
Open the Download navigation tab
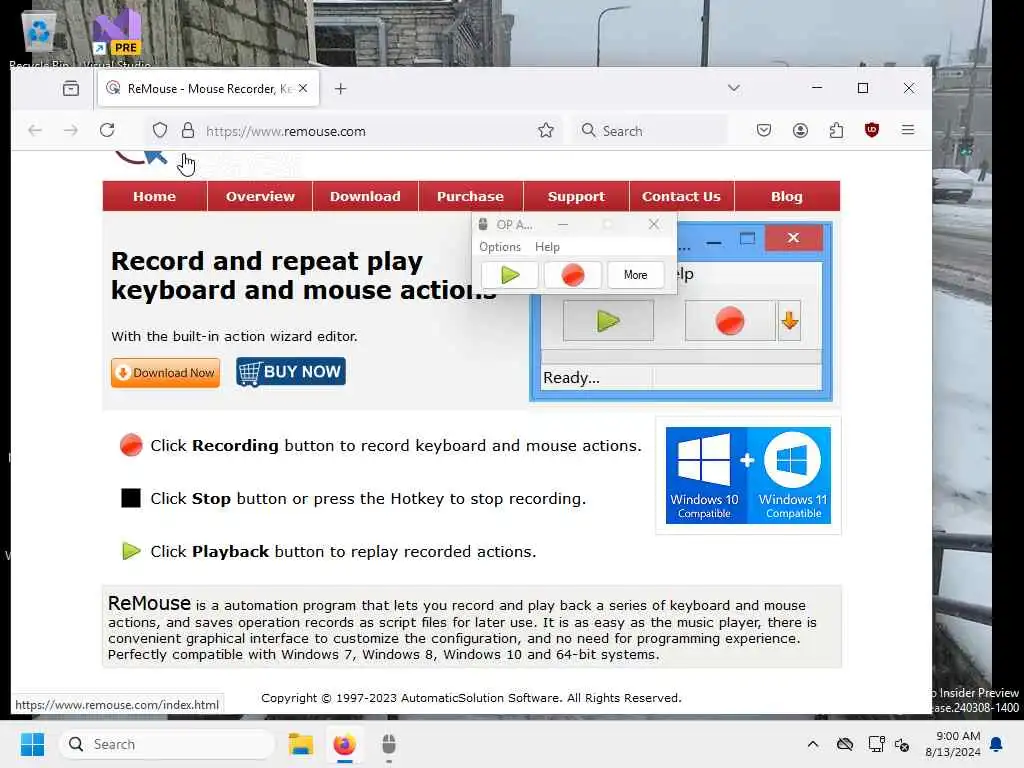pos(365,197)
